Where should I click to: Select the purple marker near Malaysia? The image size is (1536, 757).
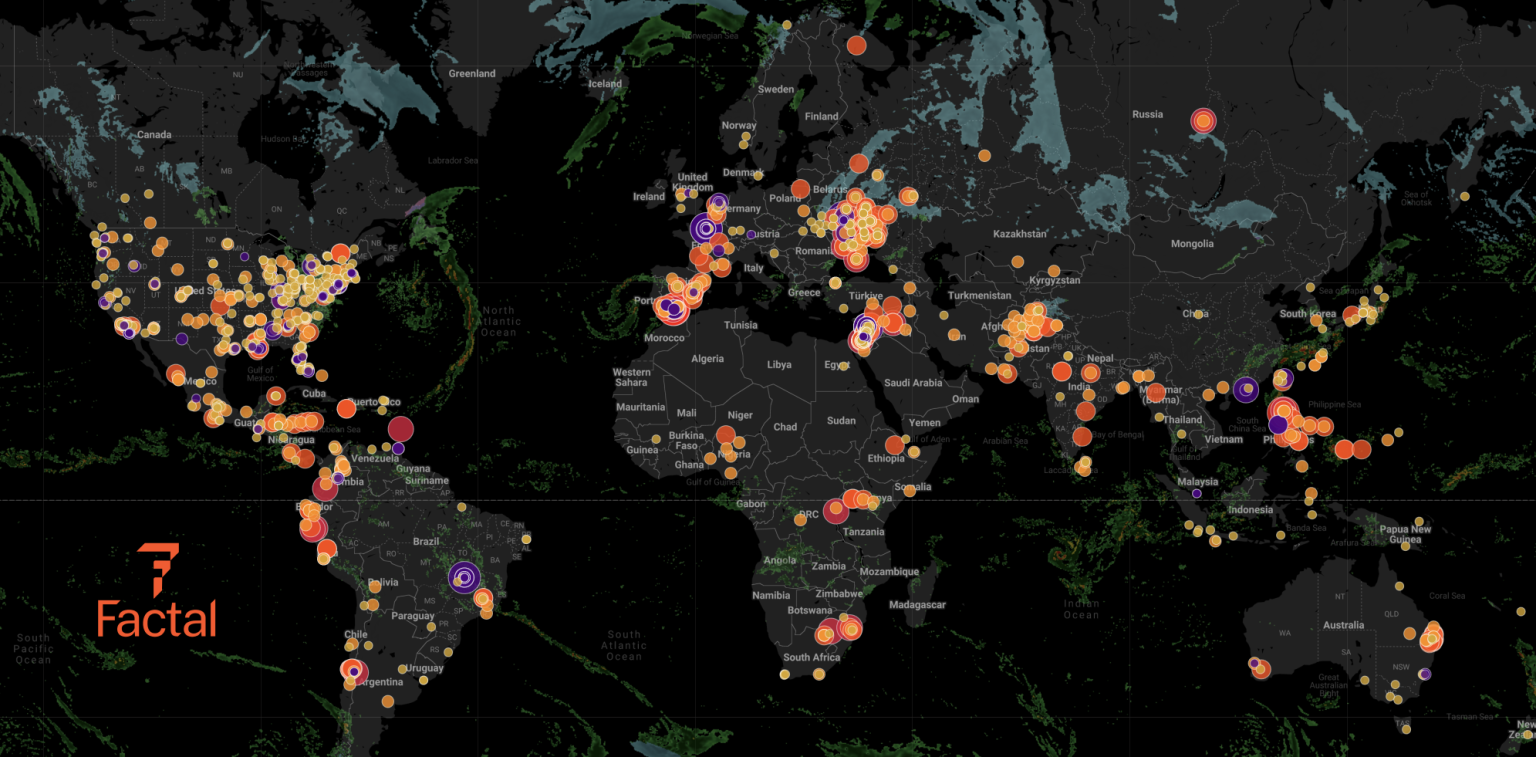coord(1196,494)
